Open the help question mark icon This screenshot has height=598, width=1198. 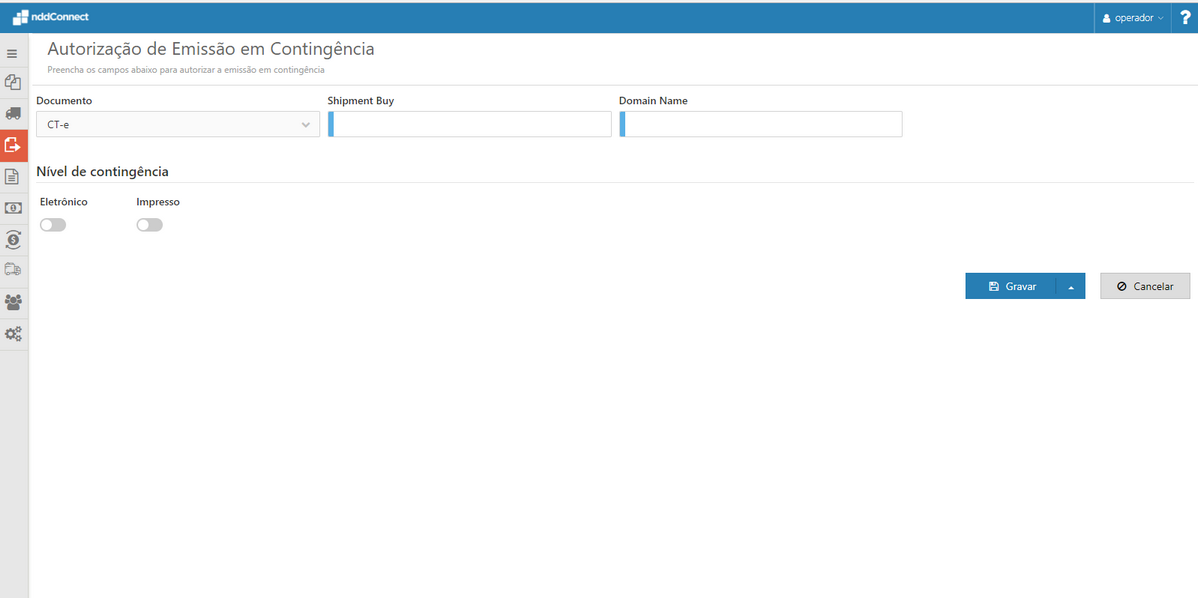tap(1186, 16)
